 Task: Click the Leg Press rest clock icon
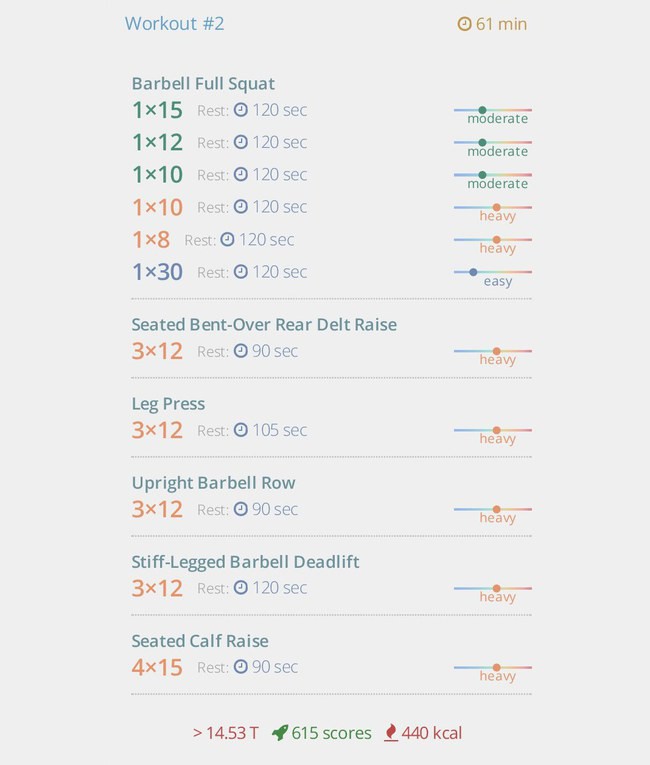click(x=241, y=430)
